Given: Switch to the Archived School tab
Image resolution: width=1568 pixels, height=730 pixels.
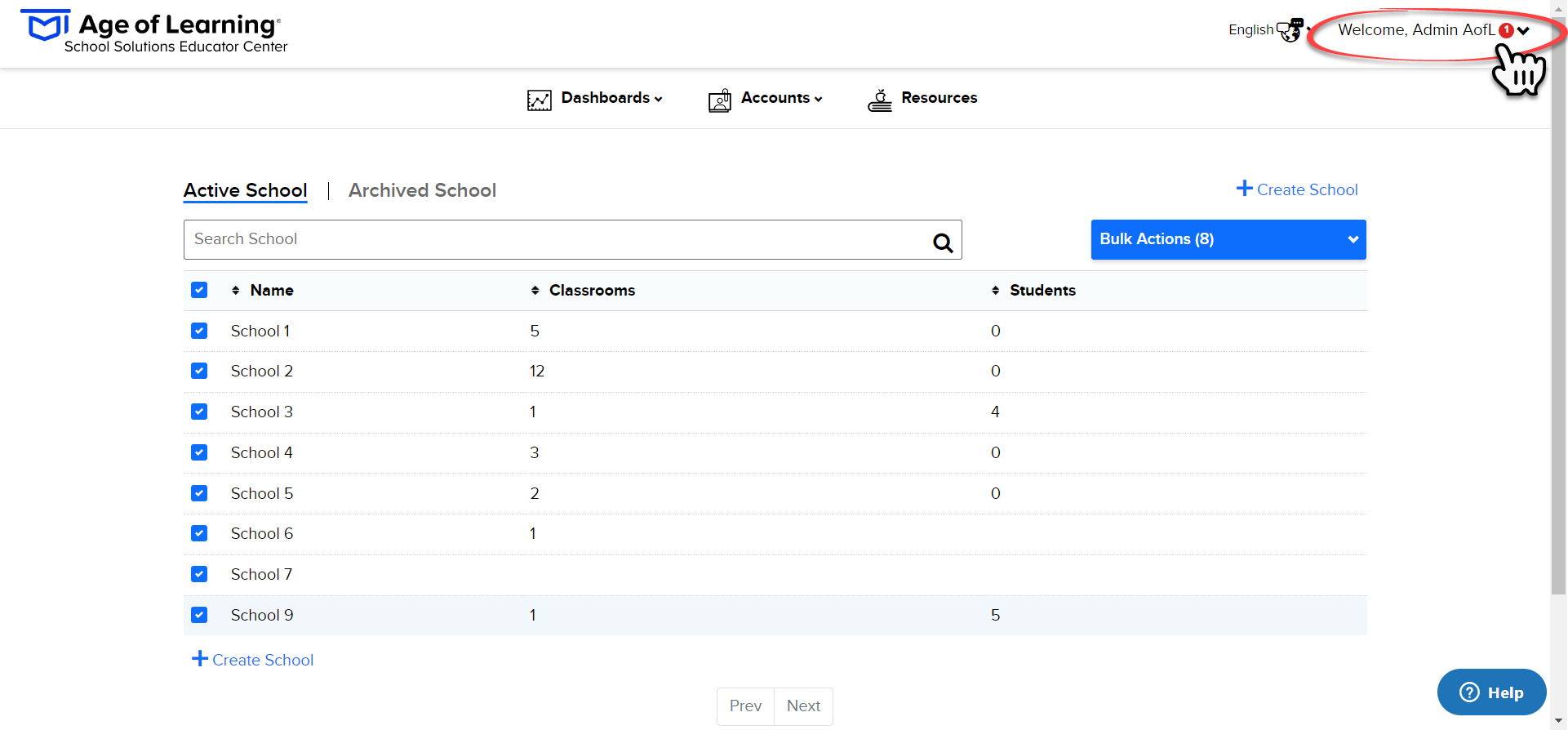Looking at the screenshot, I should 422,190.
